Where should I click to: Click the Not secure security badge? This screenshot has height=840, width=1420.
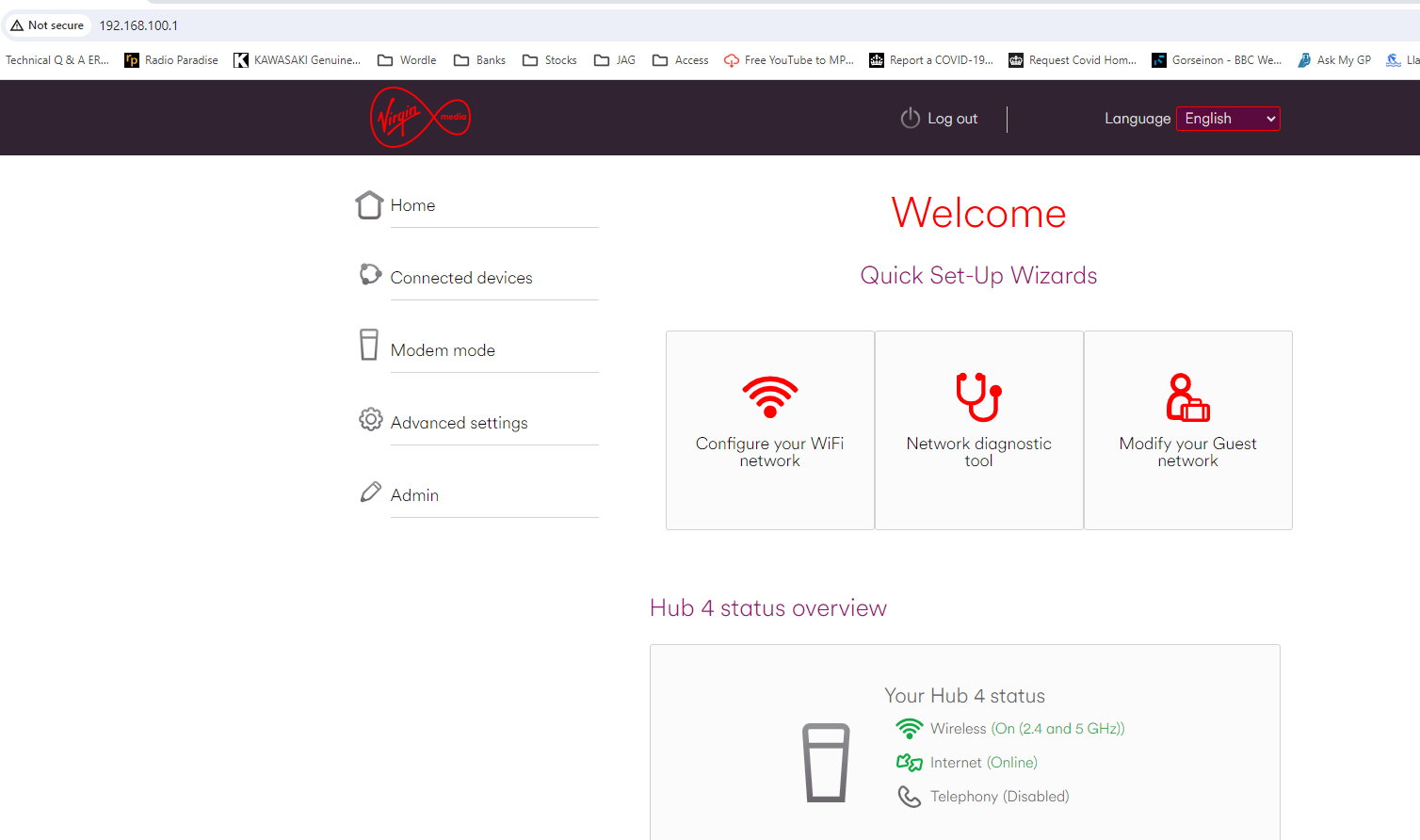47,25
